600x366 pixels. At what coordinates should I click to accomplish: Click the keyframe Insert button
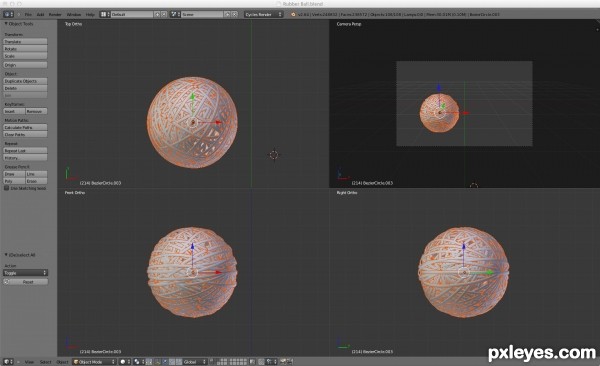pos(14,111)
